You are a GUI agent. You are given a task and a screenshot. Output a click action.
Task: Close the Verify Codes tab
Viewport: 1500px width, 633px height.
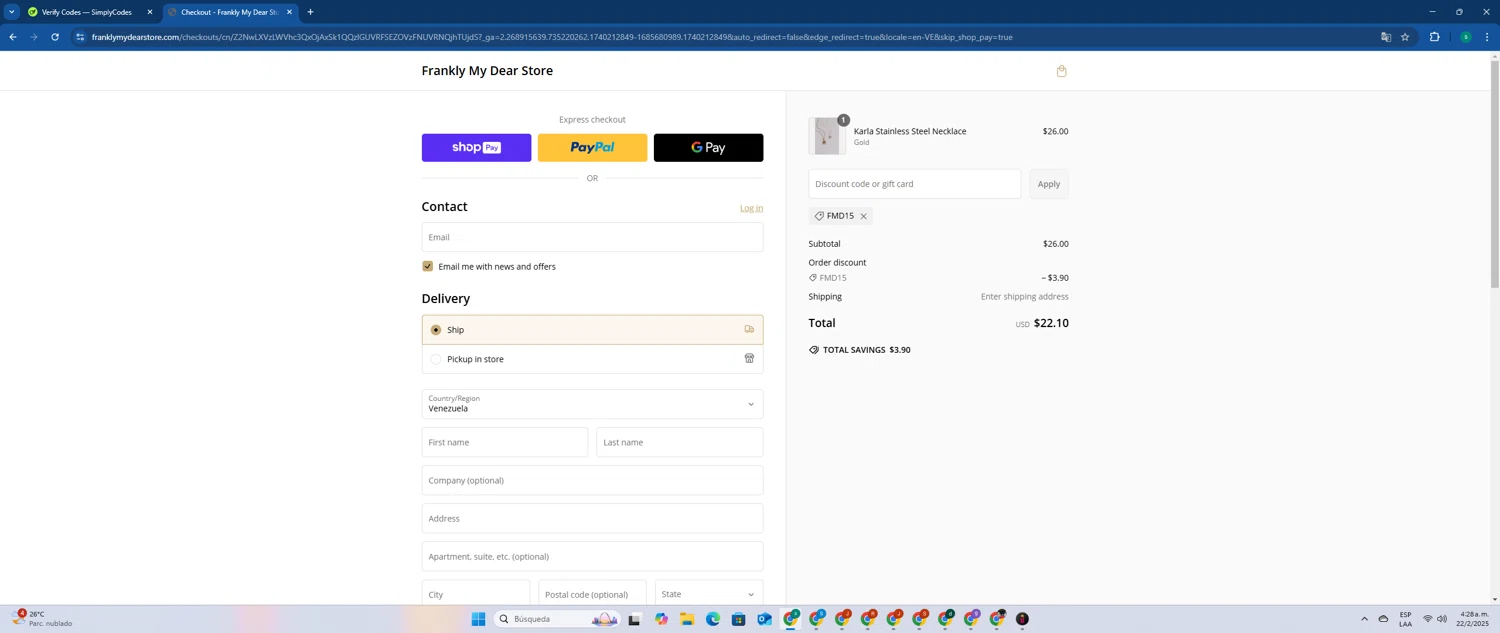[150, 12]
